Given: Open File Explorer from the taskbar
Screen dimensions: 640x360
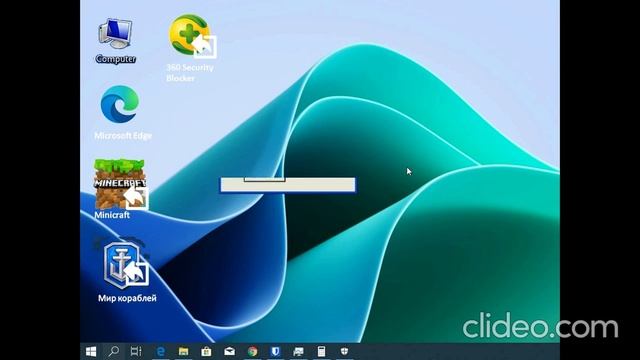Looking at the screenshot, I should (184, 351).
